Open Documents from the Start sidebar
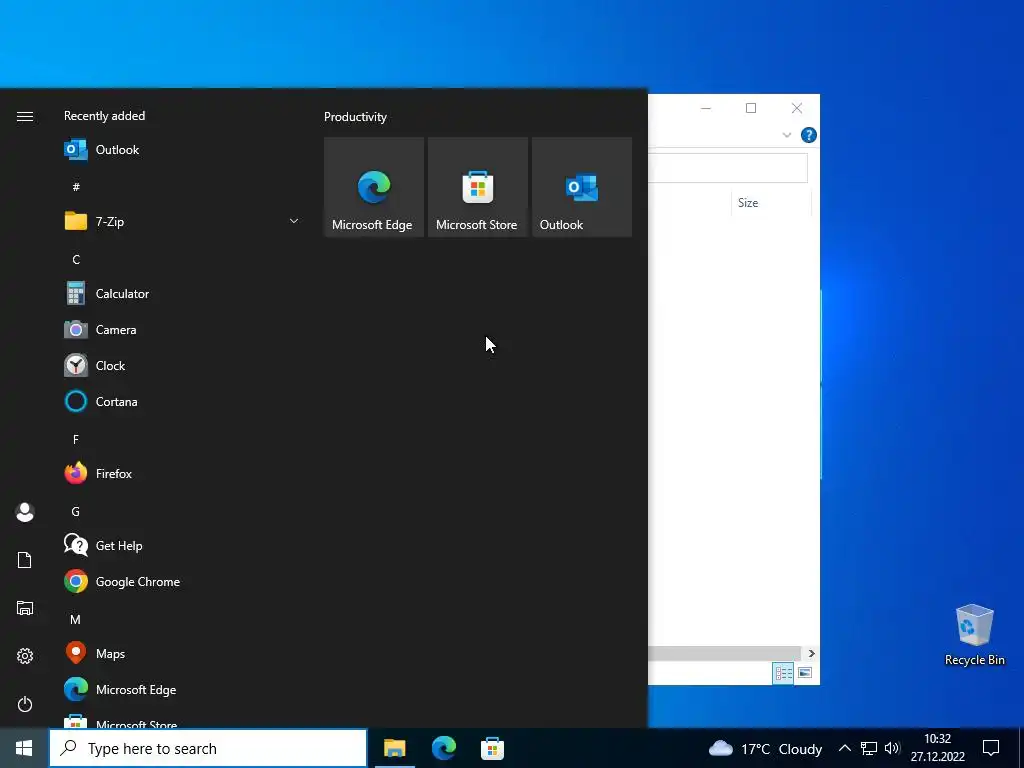1024x768 pixels. tap(25, 560)
